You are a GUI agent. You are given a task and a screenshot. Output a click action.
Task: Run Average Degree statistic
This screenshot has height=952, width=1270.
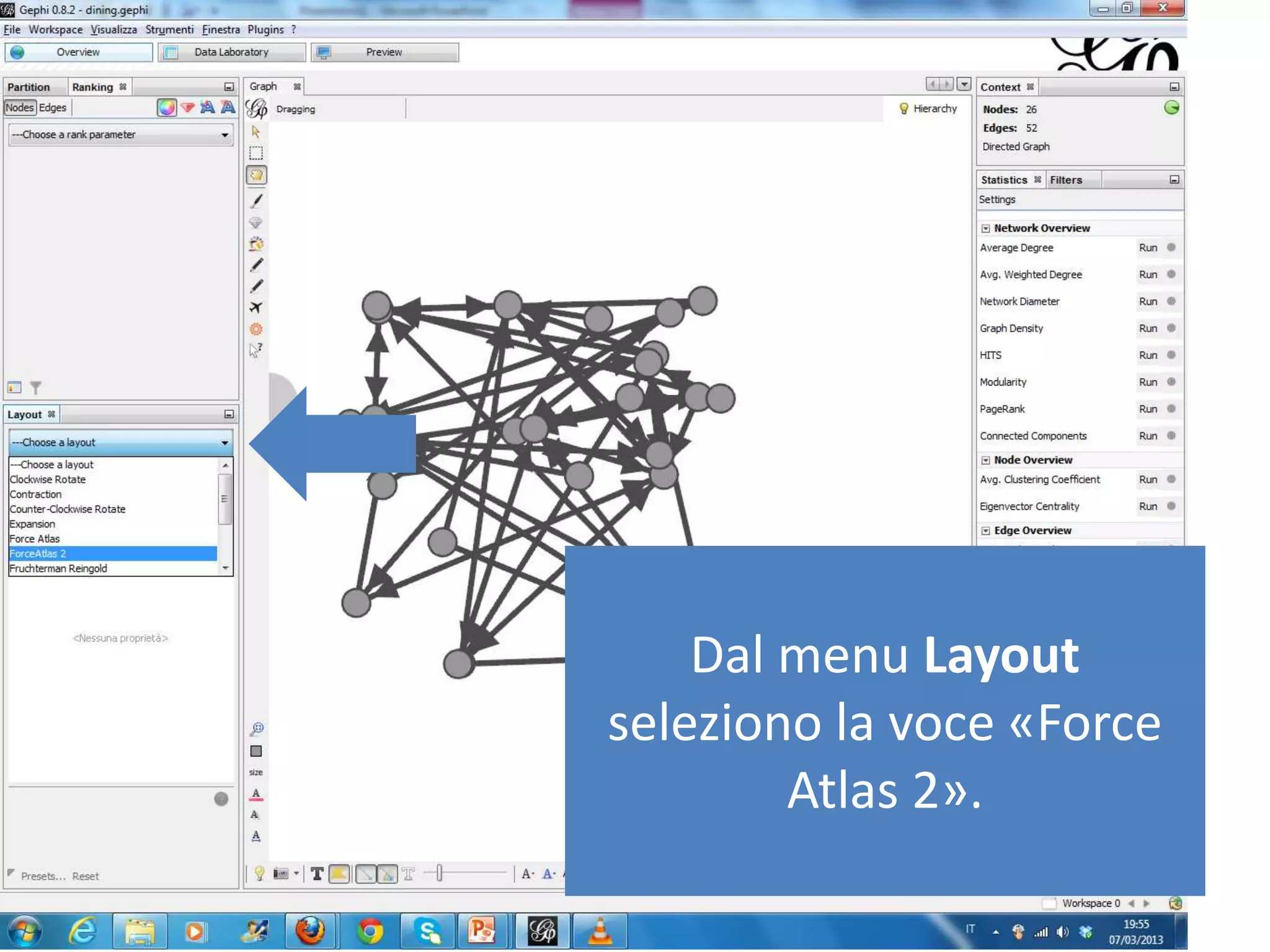pyautogui.click(x=1148, y=248)
